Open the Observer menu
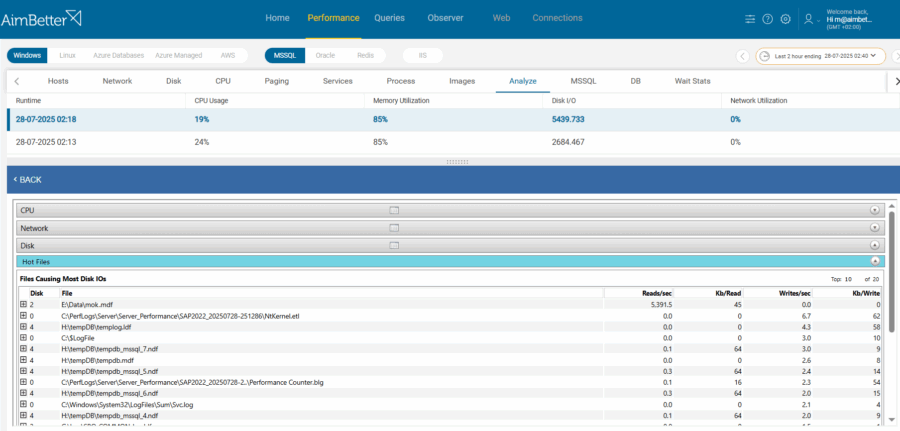Viewport: 900px width, 431px height. (445, 18)
